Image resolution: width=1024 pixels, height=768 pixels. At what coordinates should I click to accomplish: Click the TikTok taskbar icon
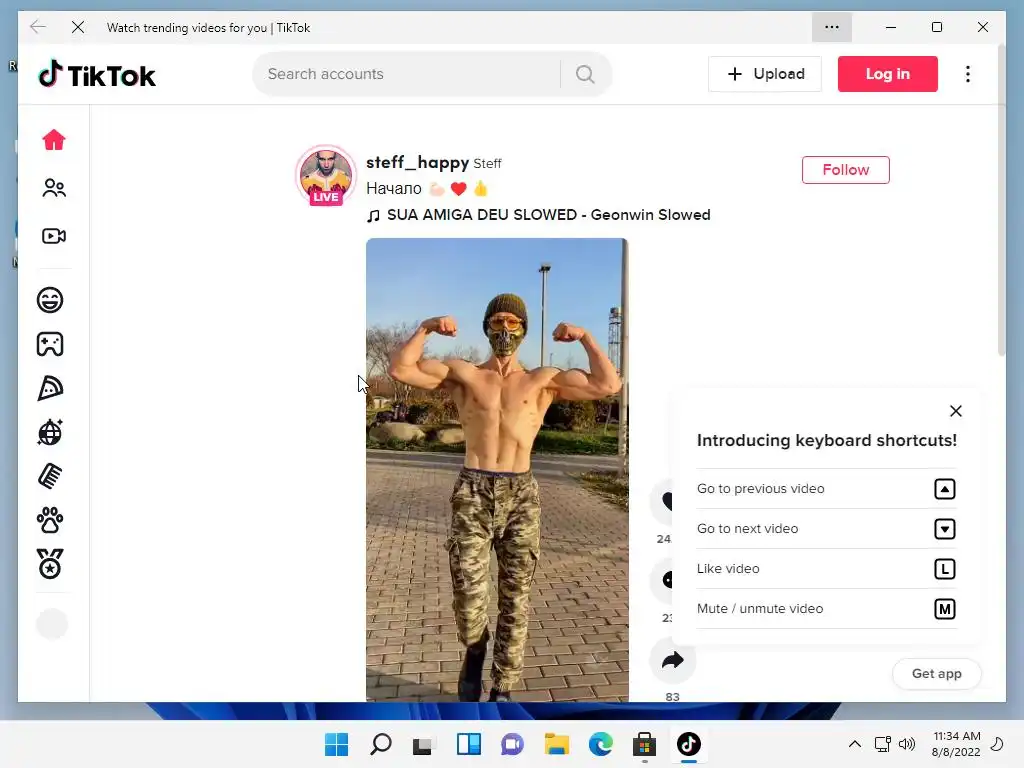pyautogui.click(x=688, y=744)
